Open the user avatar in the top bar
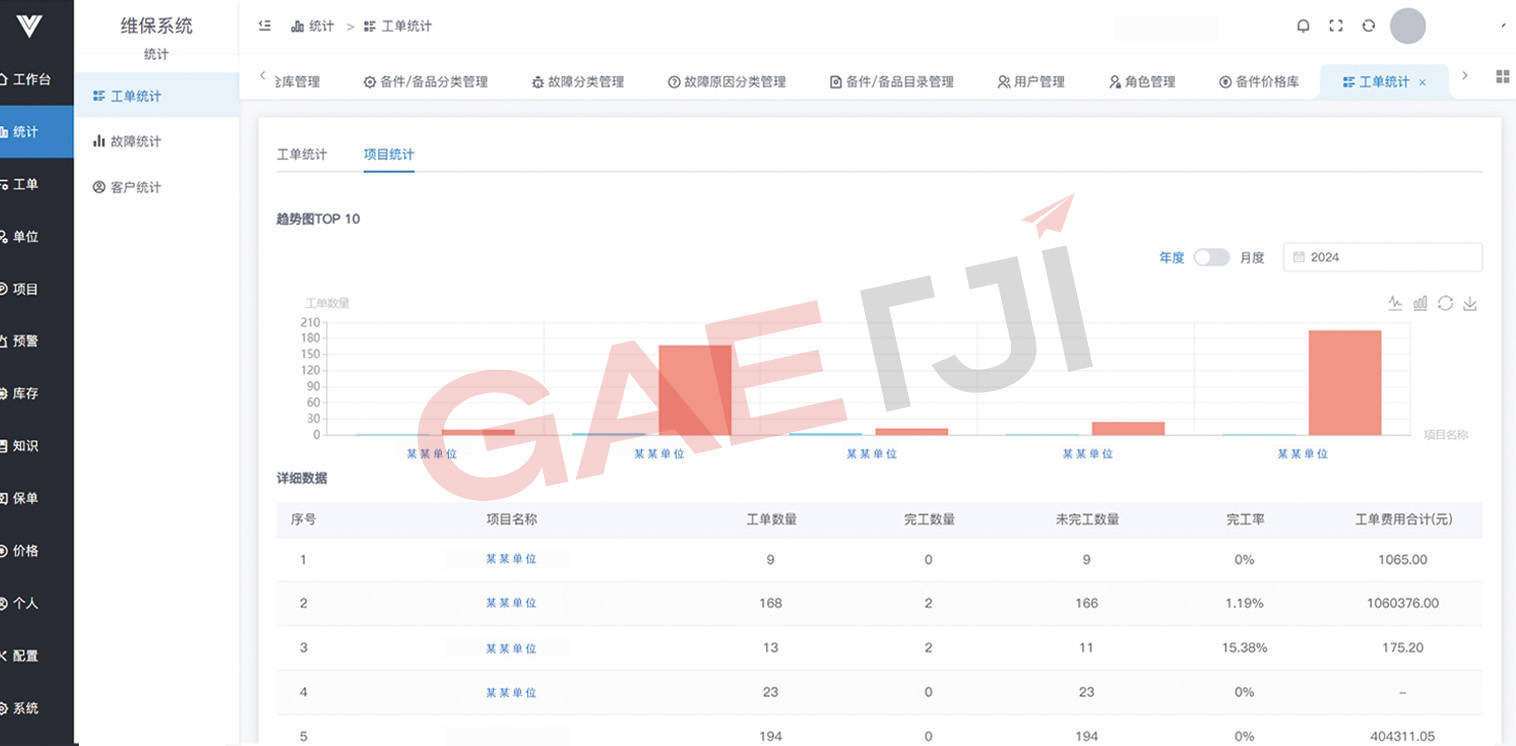 point(1408,26)
